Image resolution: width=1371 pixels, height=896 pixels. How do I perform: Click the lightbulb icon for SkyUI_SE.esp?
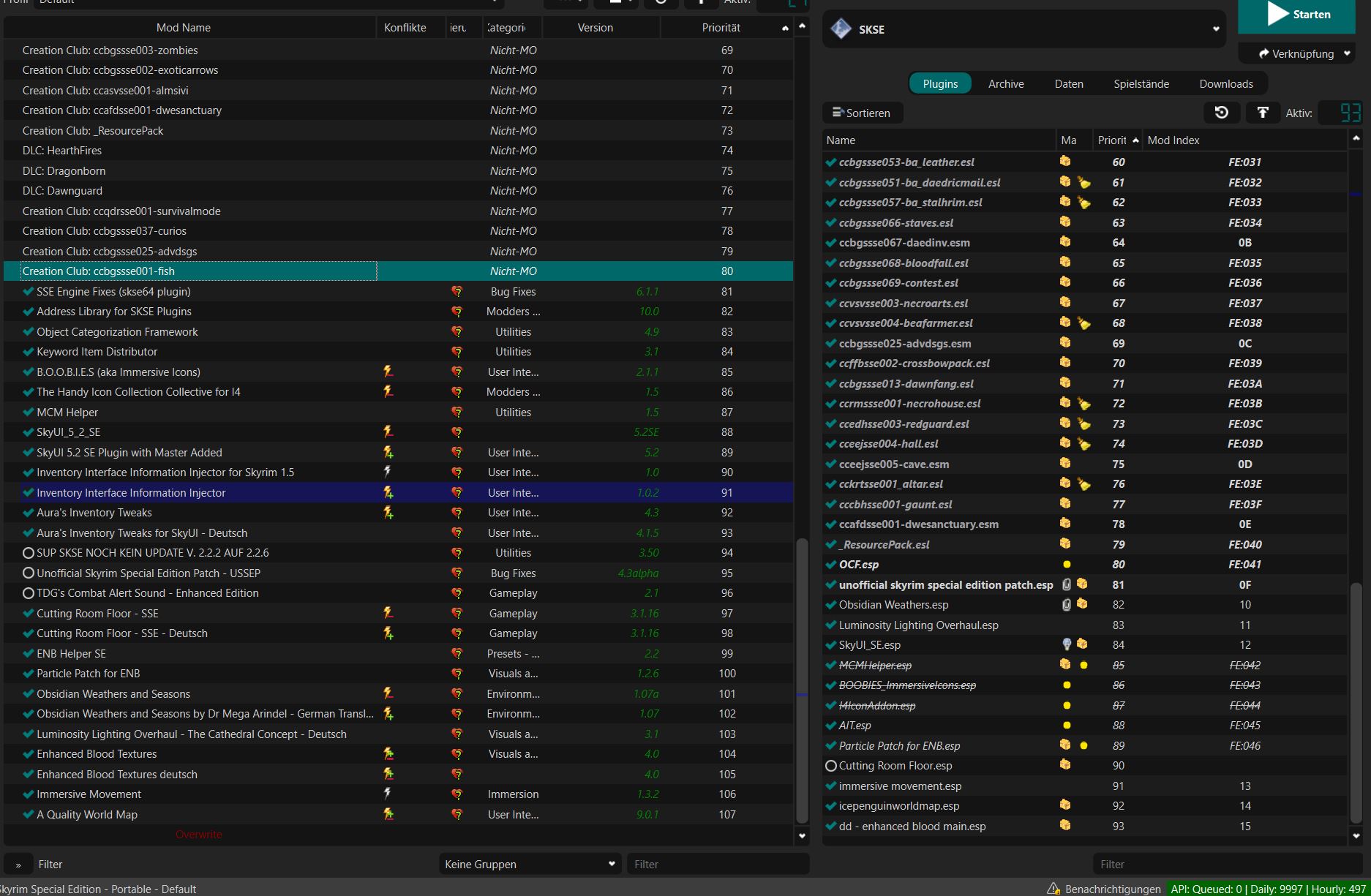[1066, 645]
